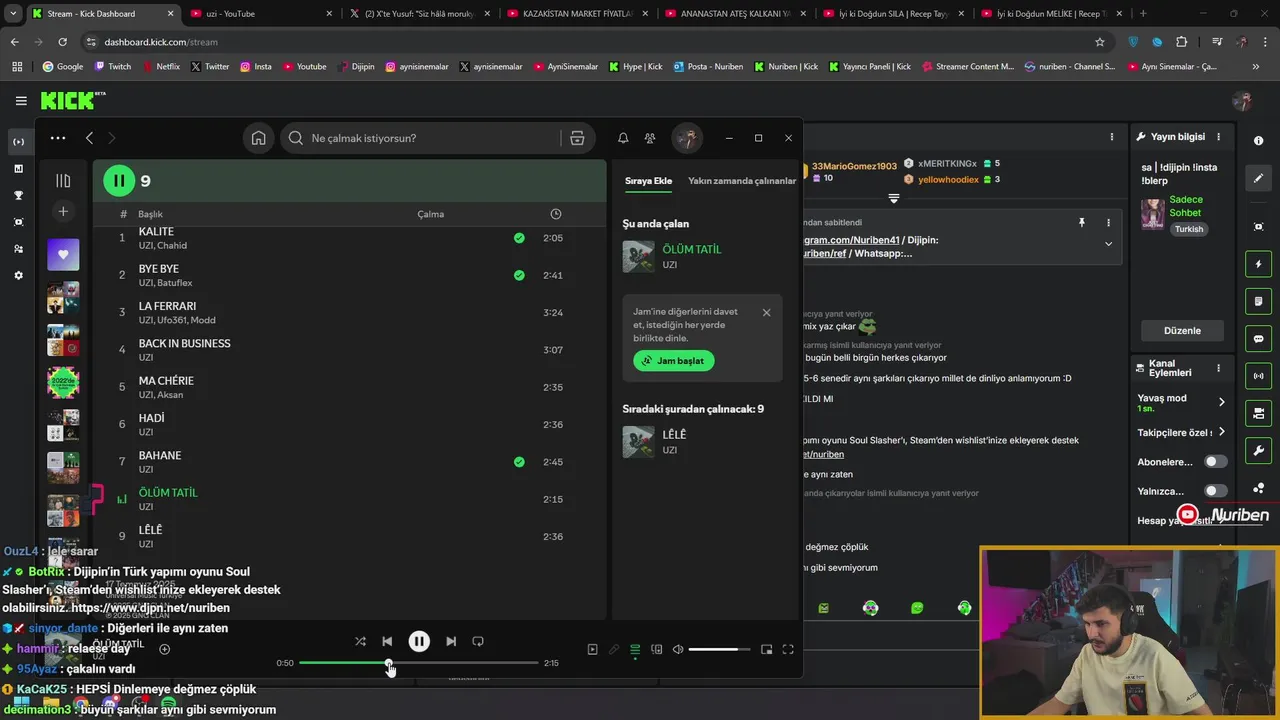Switch to Sıraya Ekle tab
Viewport: 1280px width, 720px height.
point(648,181)
